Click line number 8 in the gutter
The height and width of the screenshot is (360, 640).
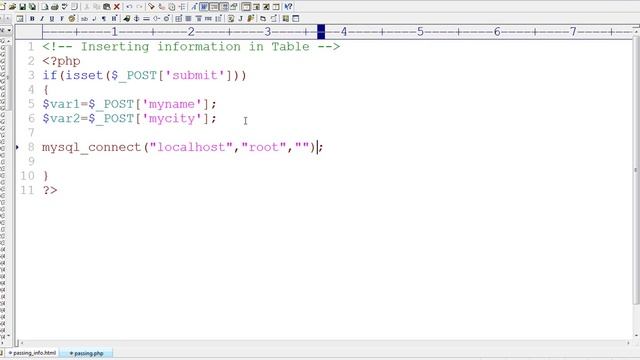coord(31,147)
